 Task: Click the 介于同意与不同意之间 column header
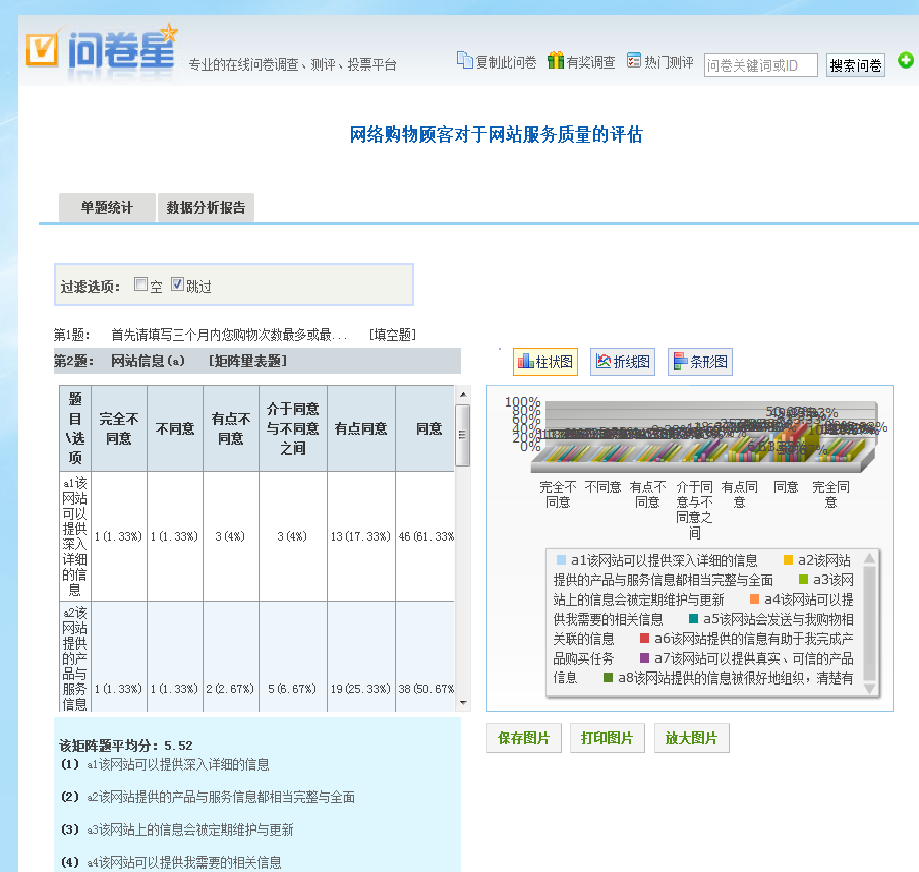[293, 428]
